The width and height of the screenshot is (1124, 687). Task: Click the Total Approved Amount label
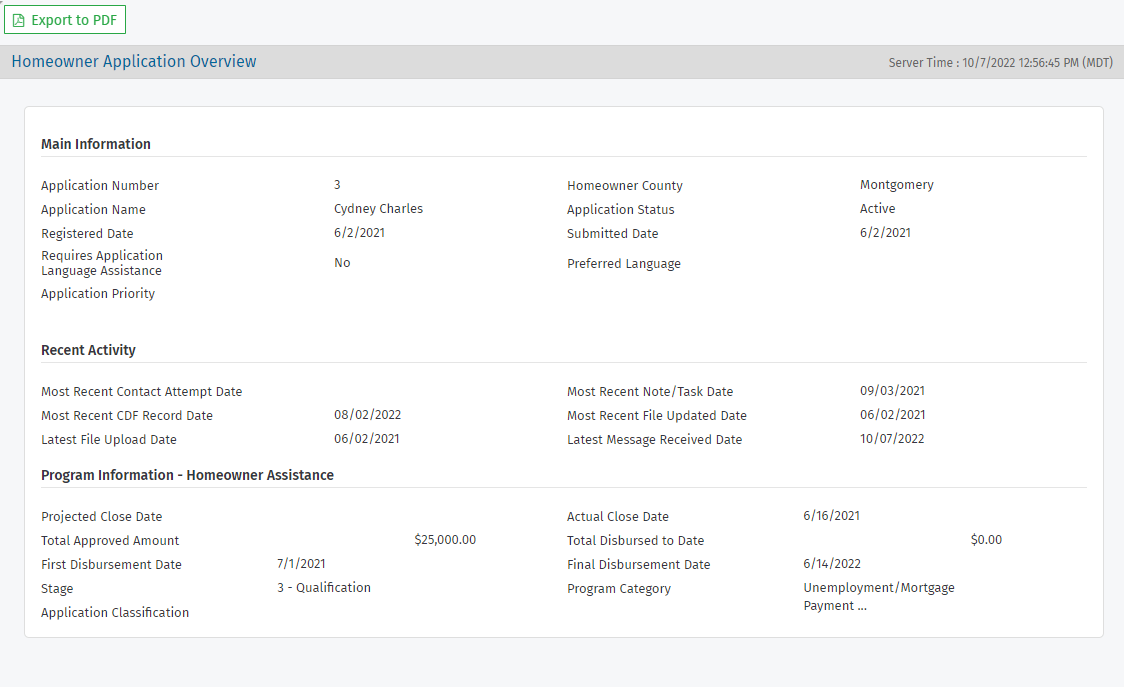110,541
